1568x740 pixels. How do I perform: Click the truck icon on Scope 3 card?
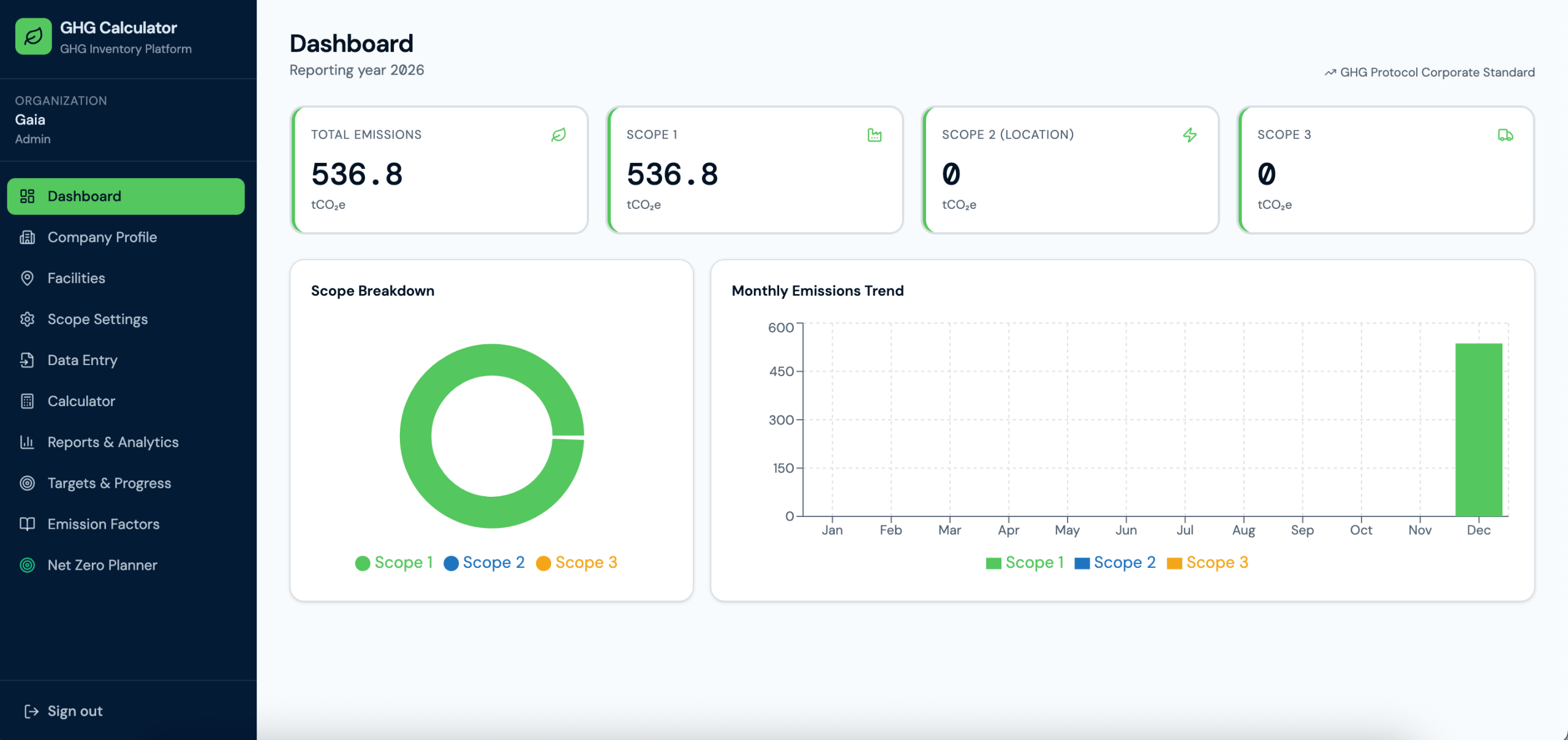pos(1506,135)
